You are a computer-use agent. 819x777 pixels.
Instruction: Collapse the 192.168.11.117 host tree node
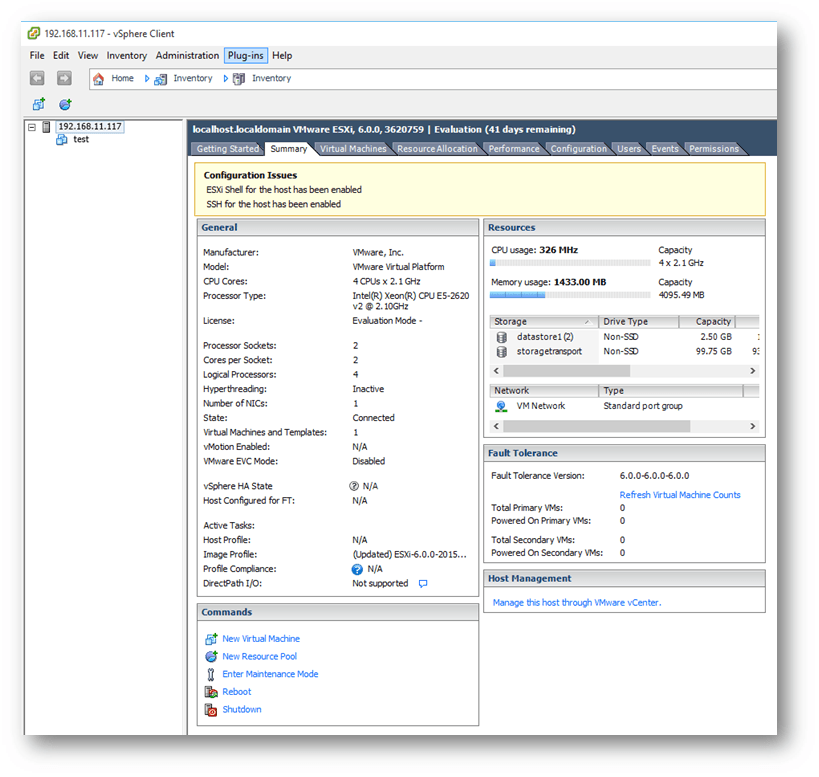coord(32,127)
